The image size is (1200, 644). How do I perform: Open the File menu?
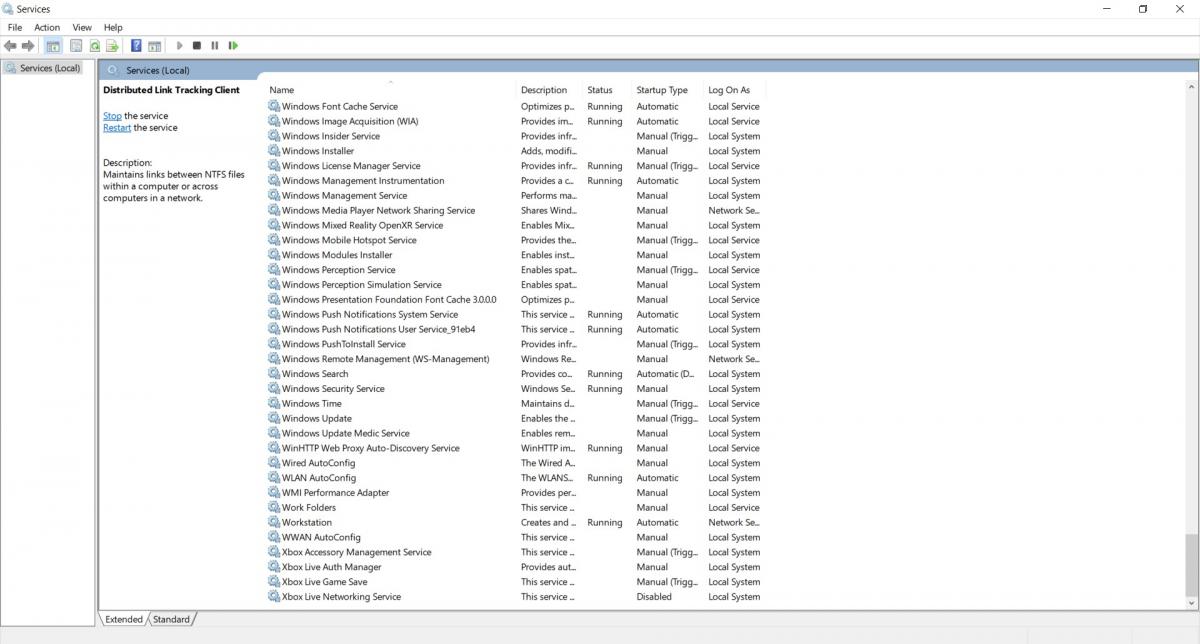(x=15, y=27)
